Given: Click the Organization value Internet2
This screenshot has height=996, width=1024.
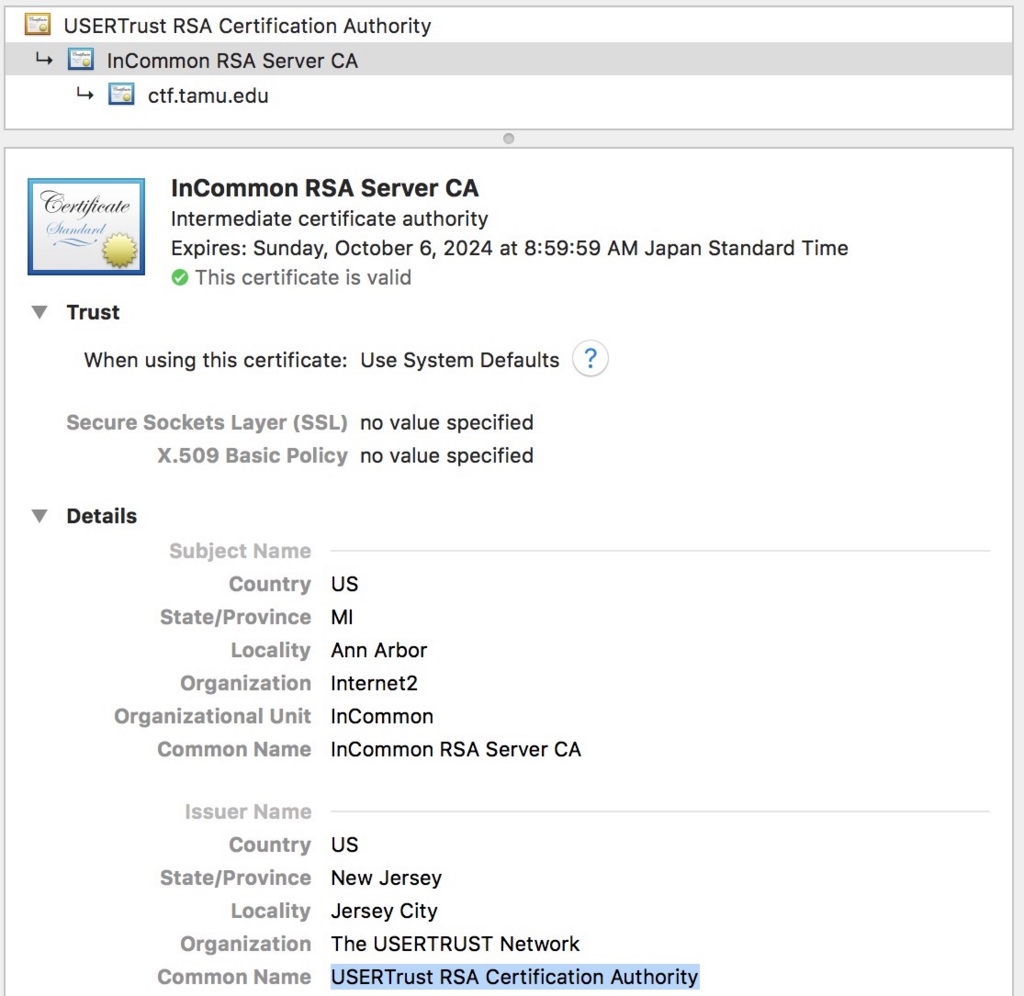Looking at the screenshot, I should (374, 683).
